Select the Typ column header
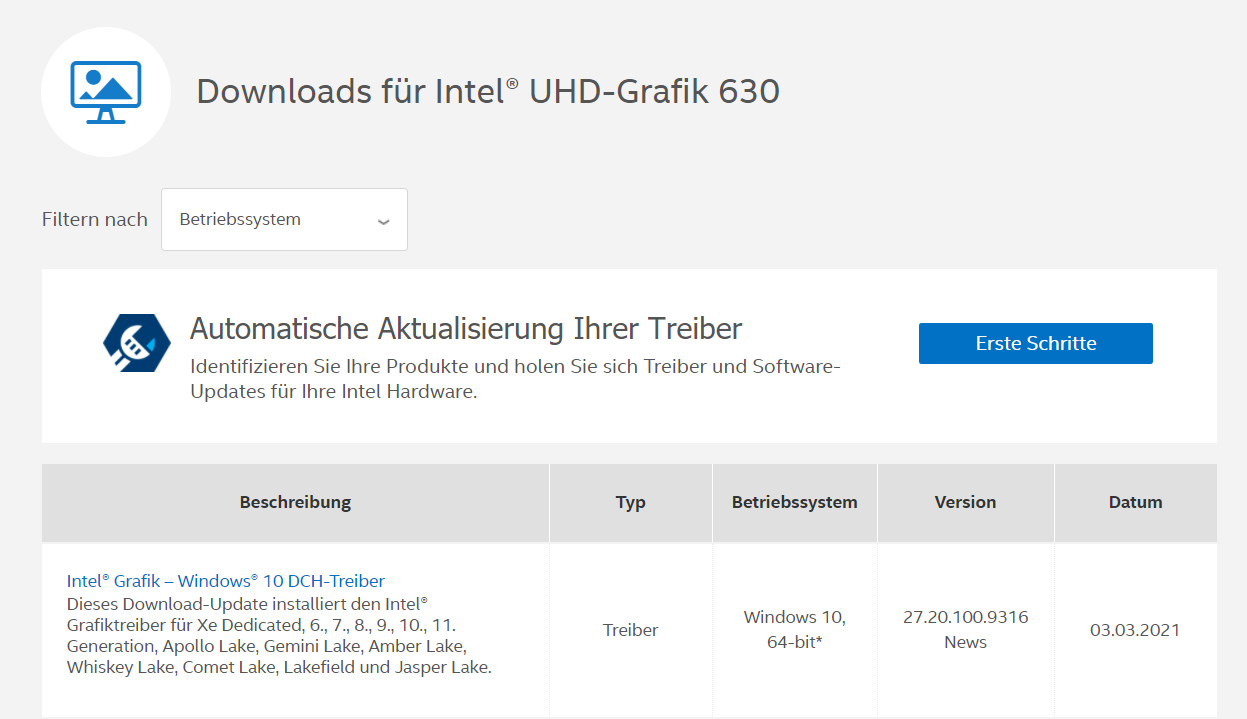The height and width of the screenshot is (719, 1247). [x=630, y=502]
